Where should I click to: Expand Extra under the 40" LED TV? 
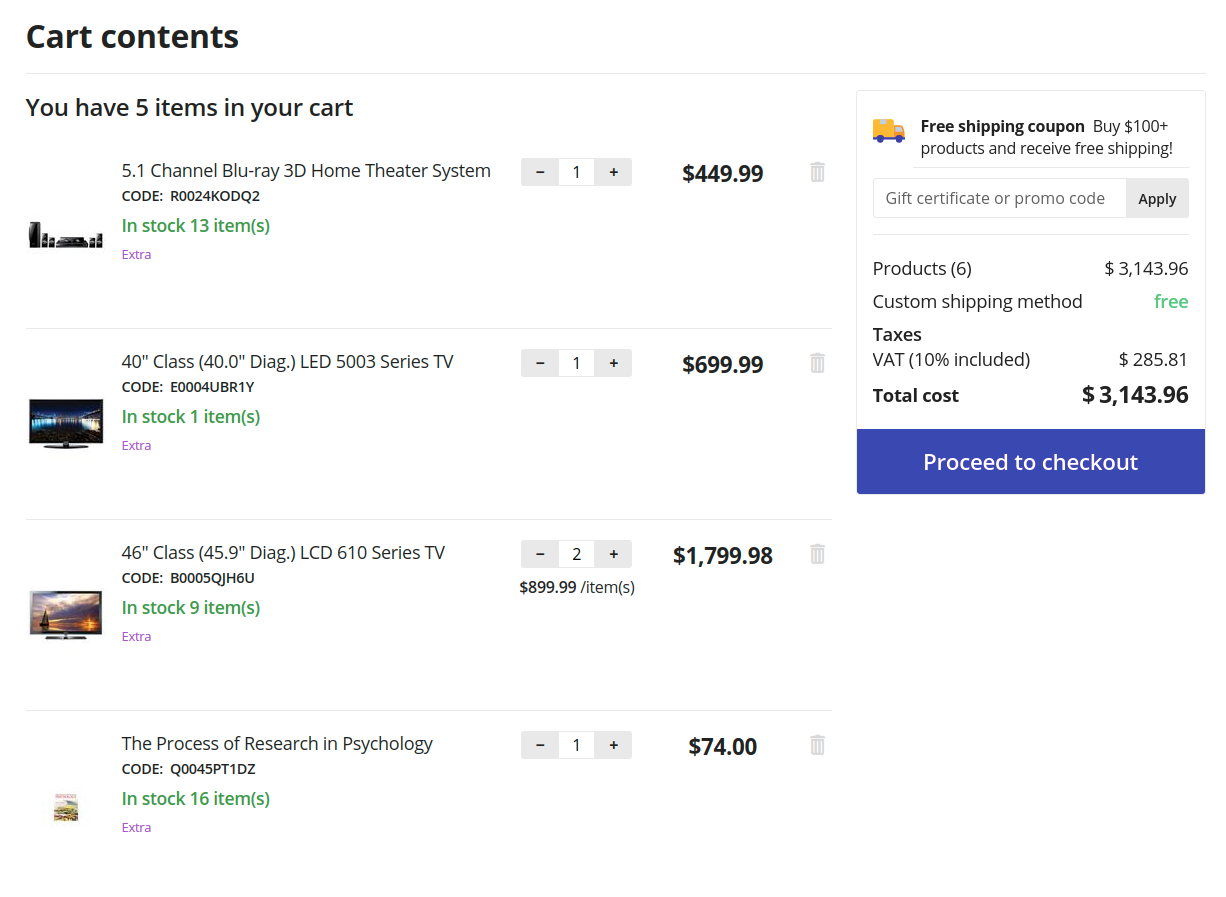(137, 445)
